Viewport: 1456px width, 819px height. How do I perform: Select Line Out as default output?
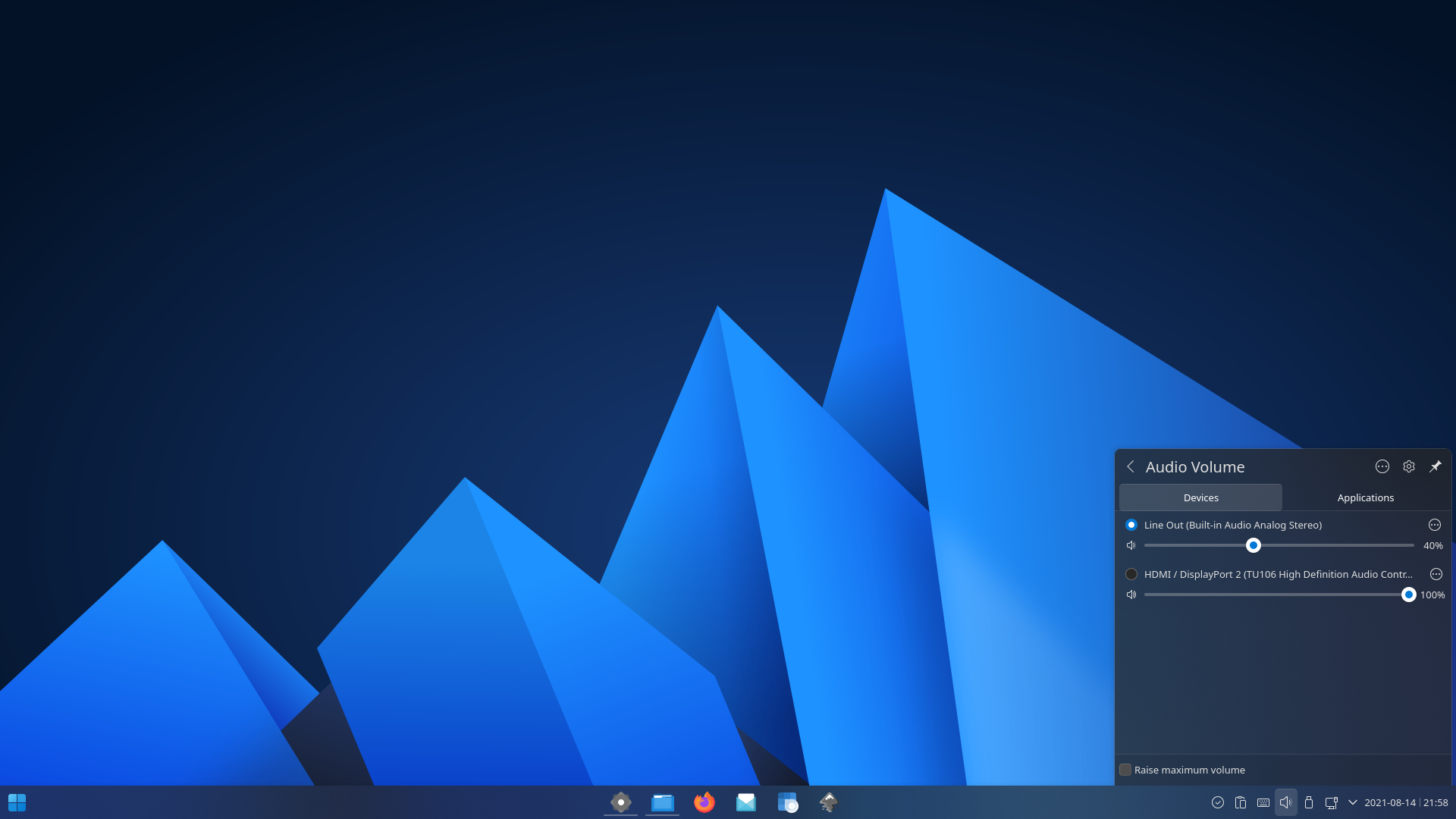[1131, 525]
